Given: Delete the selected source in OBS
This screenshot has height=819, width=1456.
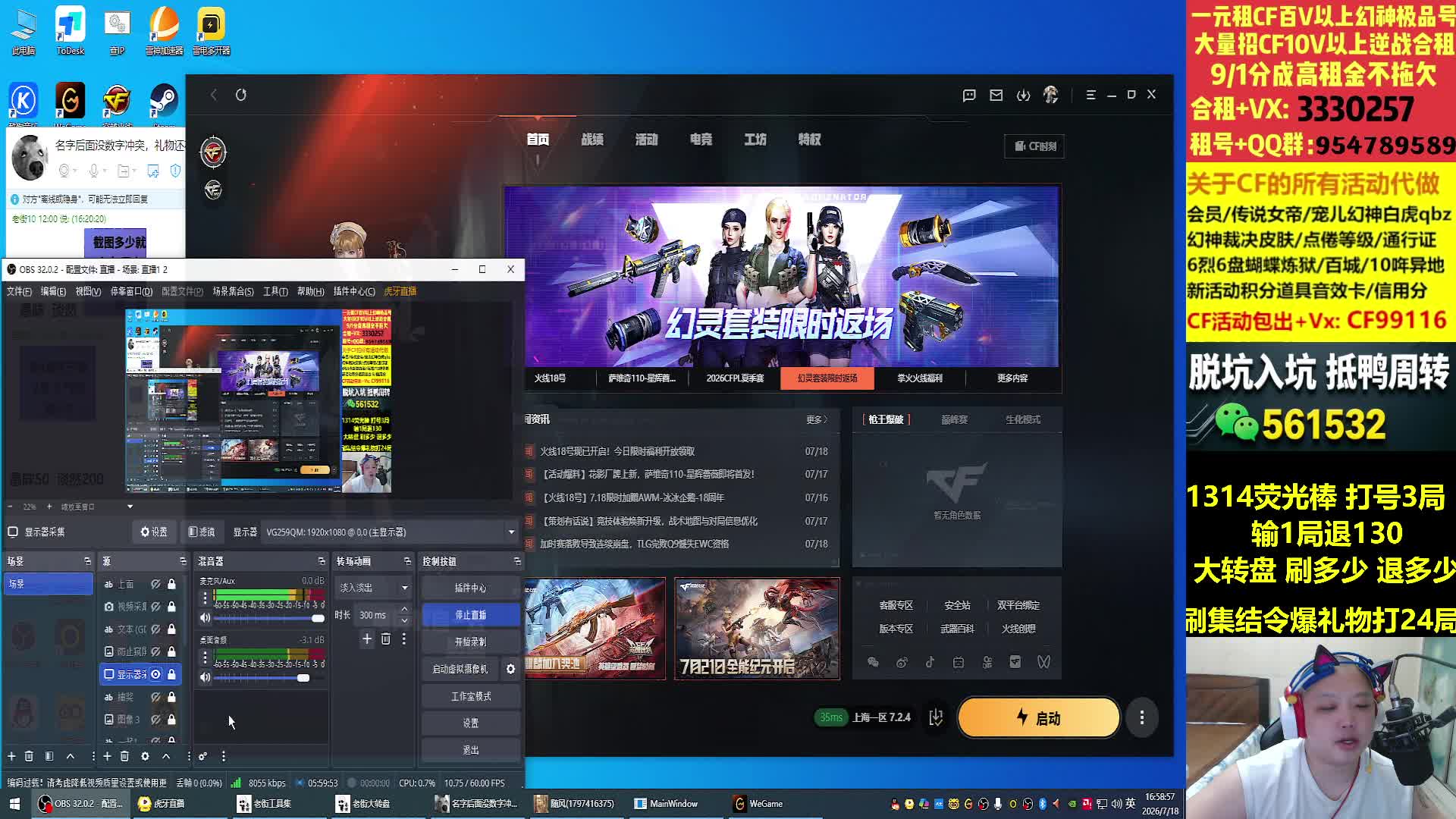Looking at the screenshot, I should pos(124,756).
